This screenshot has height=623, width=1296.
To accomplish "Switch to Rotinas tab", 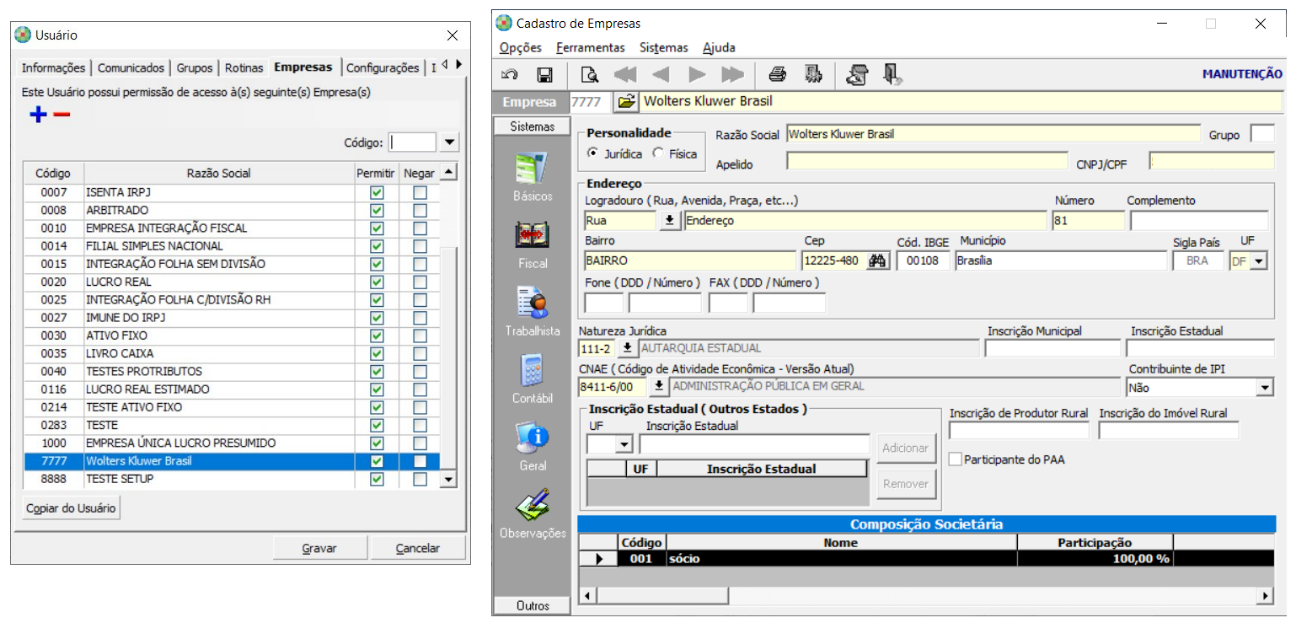I will pos(244,68).
